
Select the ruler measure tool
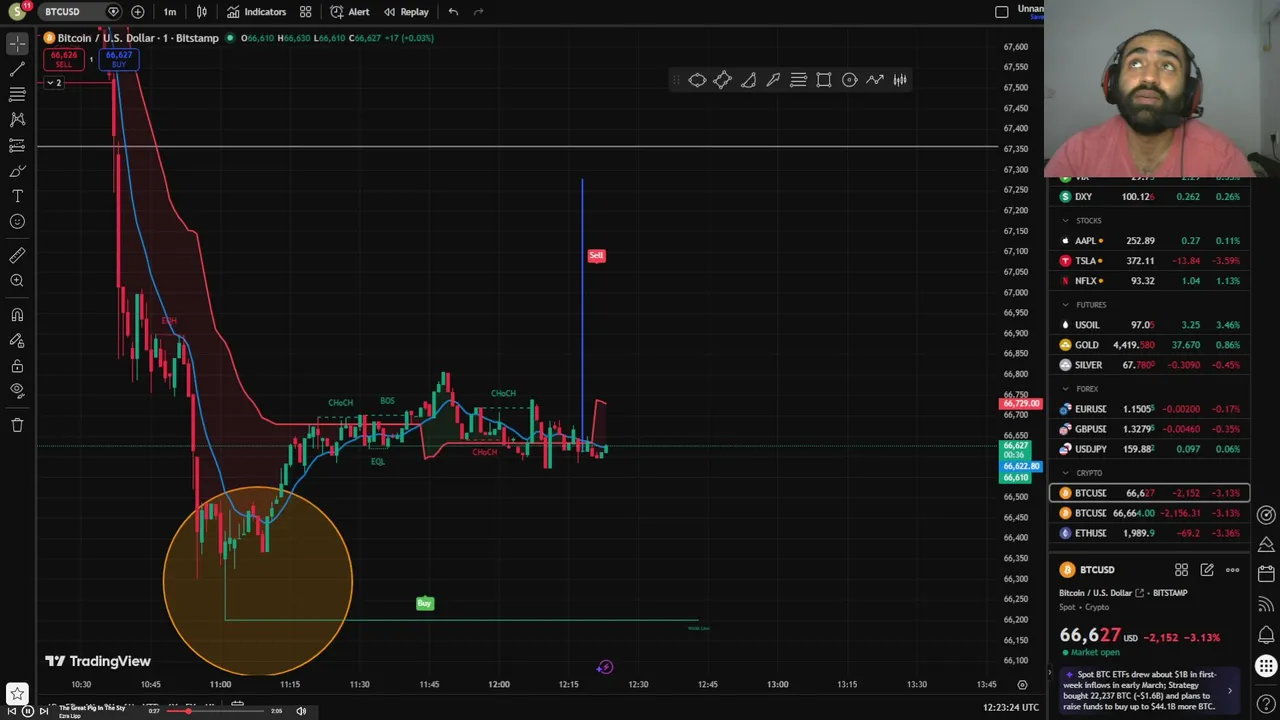(17, 256)
